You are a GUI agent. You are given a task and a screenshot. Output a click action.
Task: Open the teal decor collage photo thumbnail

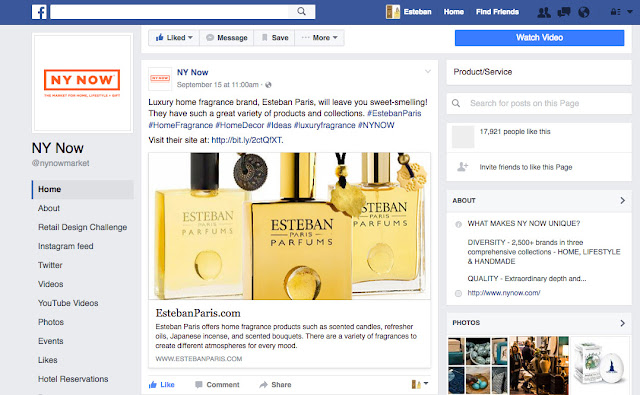[x=478, y=365]
